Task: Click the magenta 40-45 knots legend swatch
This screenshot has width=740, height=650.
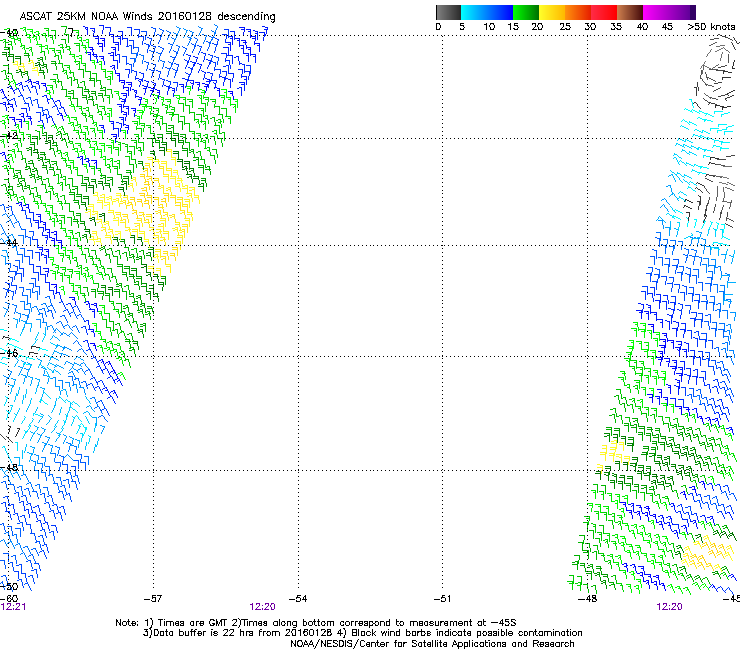Action: (656, 12)
